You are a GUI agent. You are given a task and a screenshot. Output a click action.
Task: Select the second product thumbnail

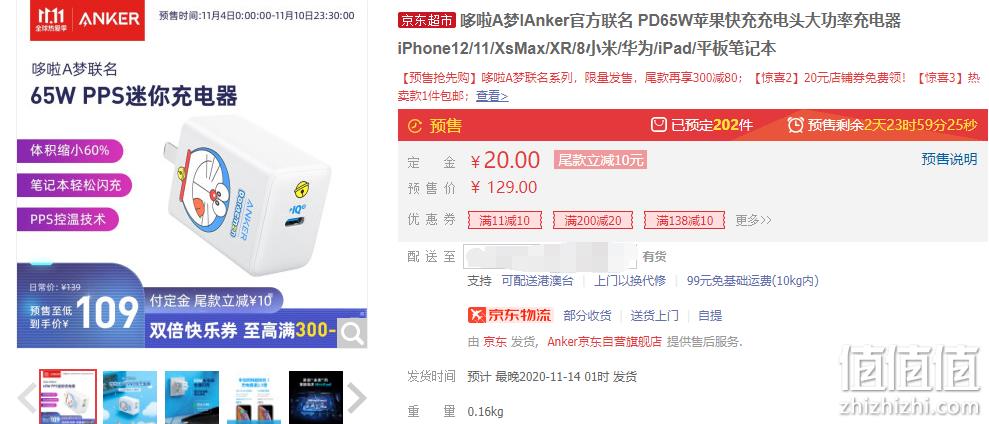129,397
